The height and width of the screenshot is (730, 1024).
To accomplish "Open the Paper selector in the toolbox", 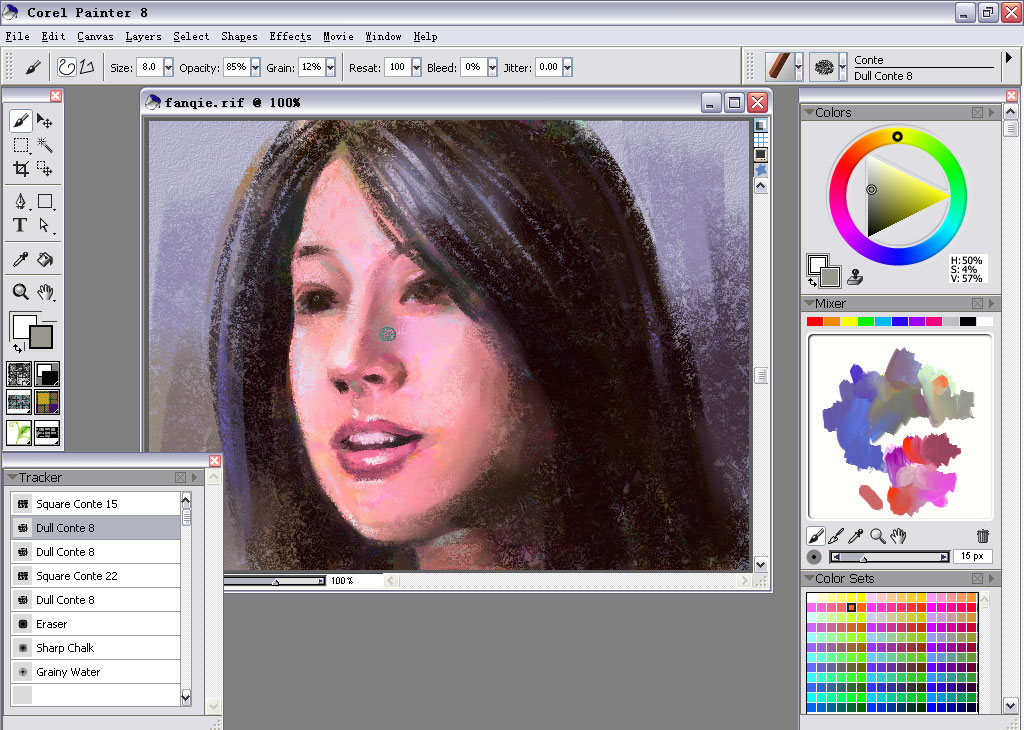I will click(19, 374).
